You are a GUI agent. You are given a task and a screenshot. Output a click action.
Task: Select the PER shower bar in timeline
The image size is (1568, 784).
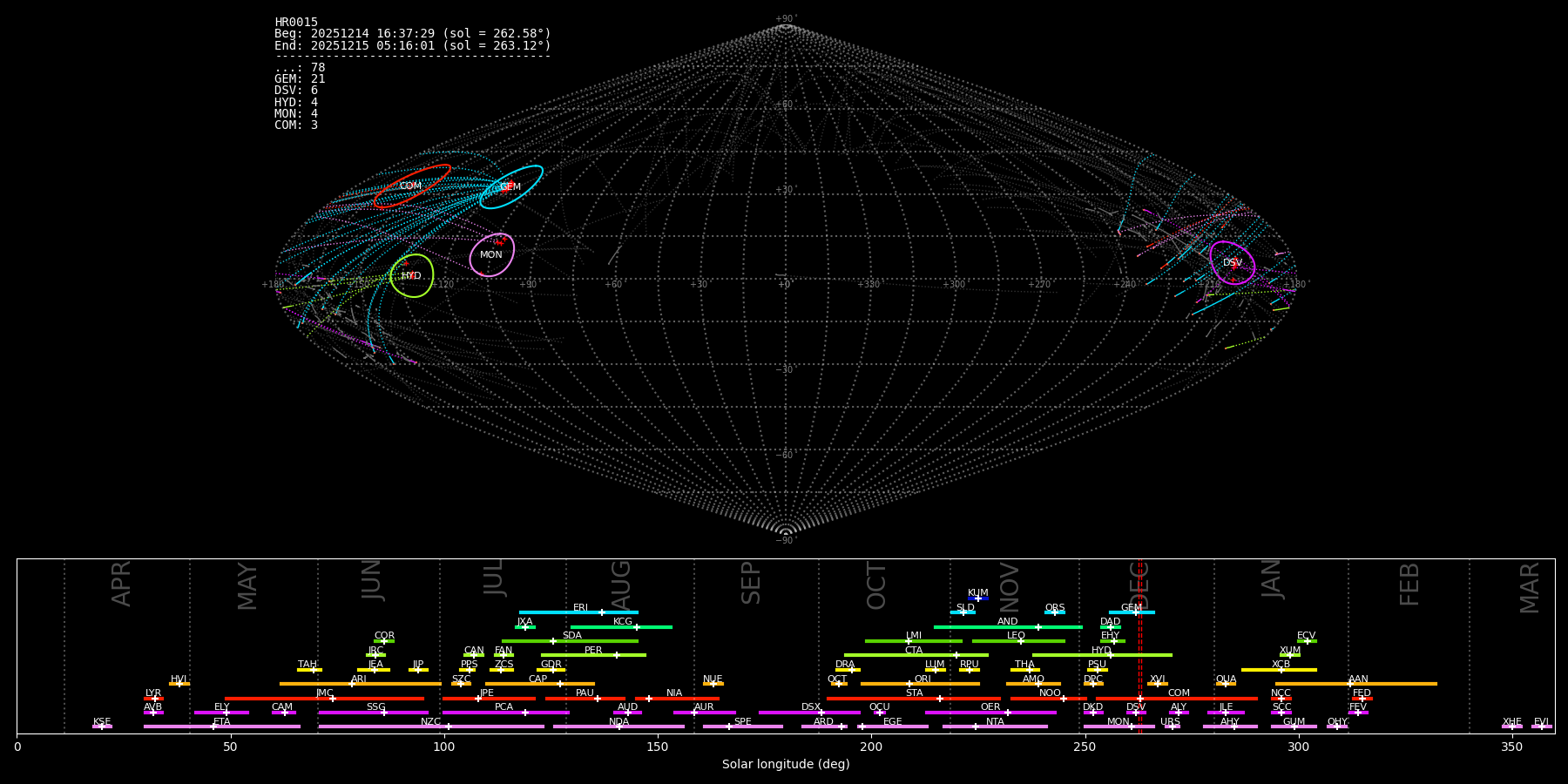tap(593, 655)
